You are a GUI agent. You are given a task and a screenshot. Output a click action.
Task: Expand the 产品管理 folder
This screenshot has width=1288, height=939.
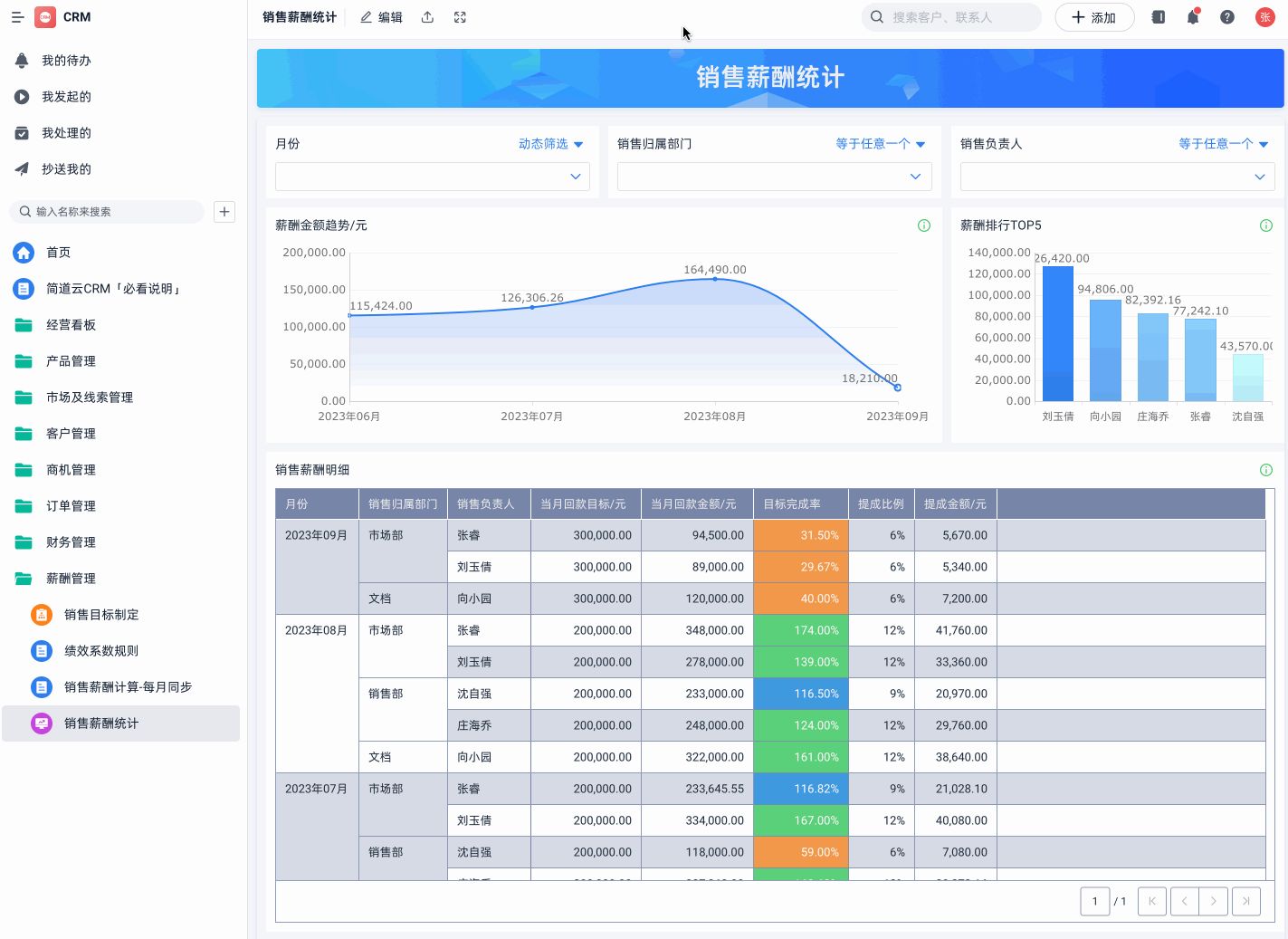tap(71, 361)
